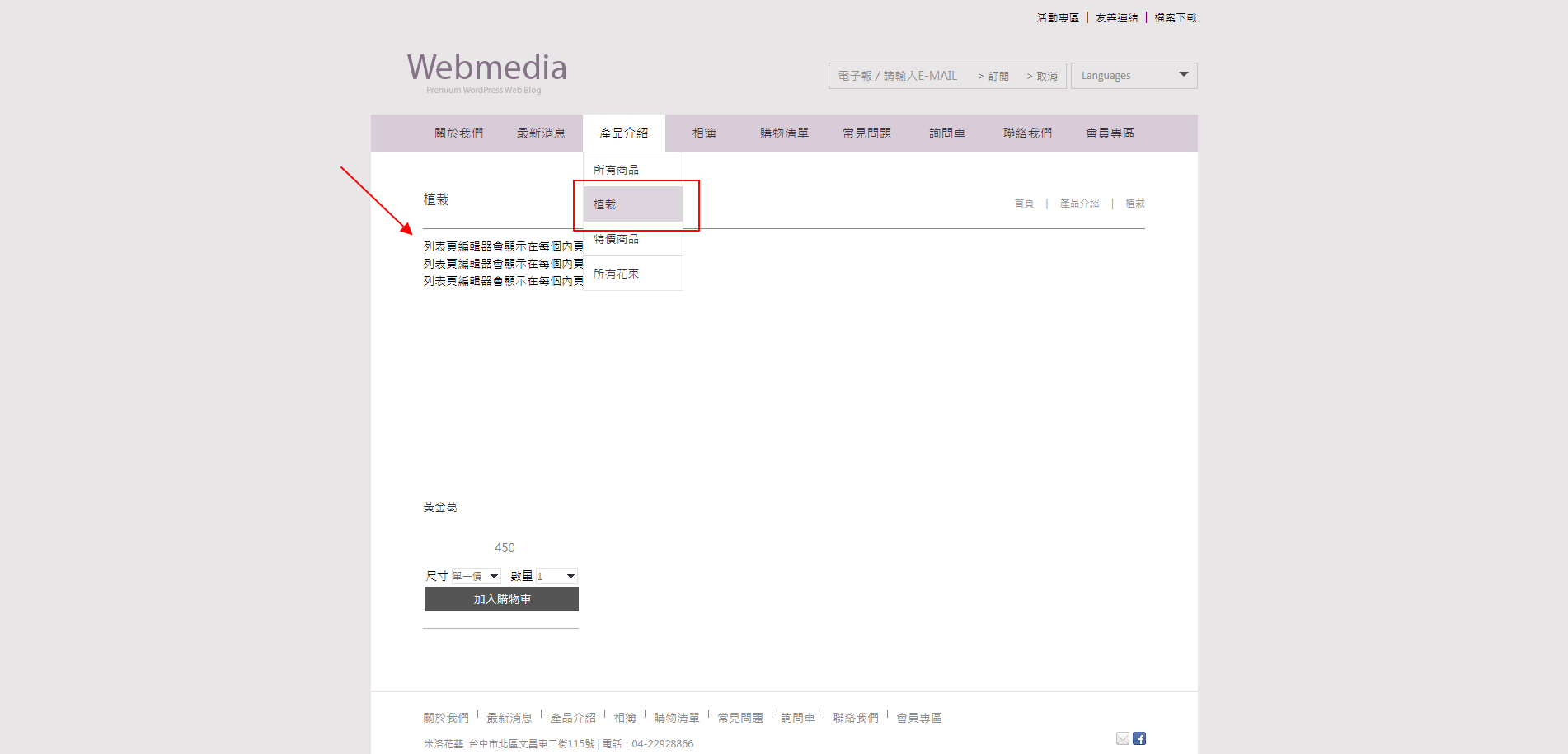The width and height of the screenshot is (1568, 754).
Task: Click the email envelope icon in footer
Action: point(1122,738)
